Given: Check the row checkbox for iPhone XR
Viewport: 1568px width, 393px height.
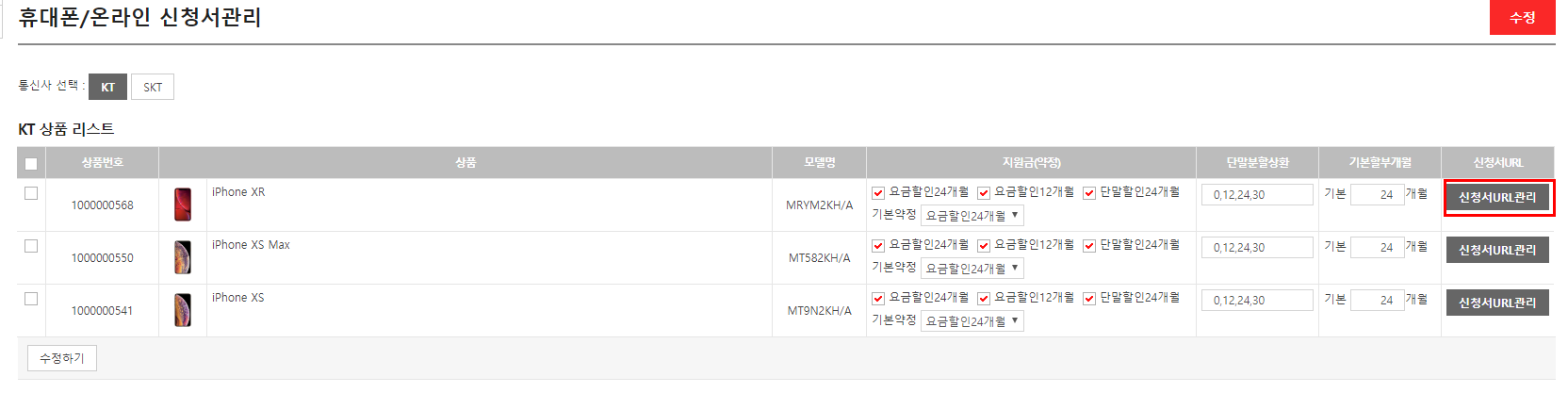Looking at the screenshot, I should [31, 193].
